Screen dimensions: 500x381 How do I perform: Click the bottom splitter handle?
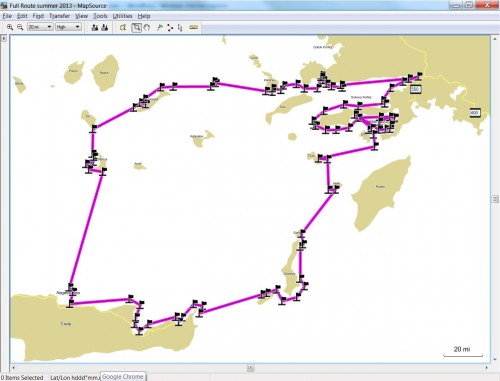pyautogui.click(x=250, y=368)
